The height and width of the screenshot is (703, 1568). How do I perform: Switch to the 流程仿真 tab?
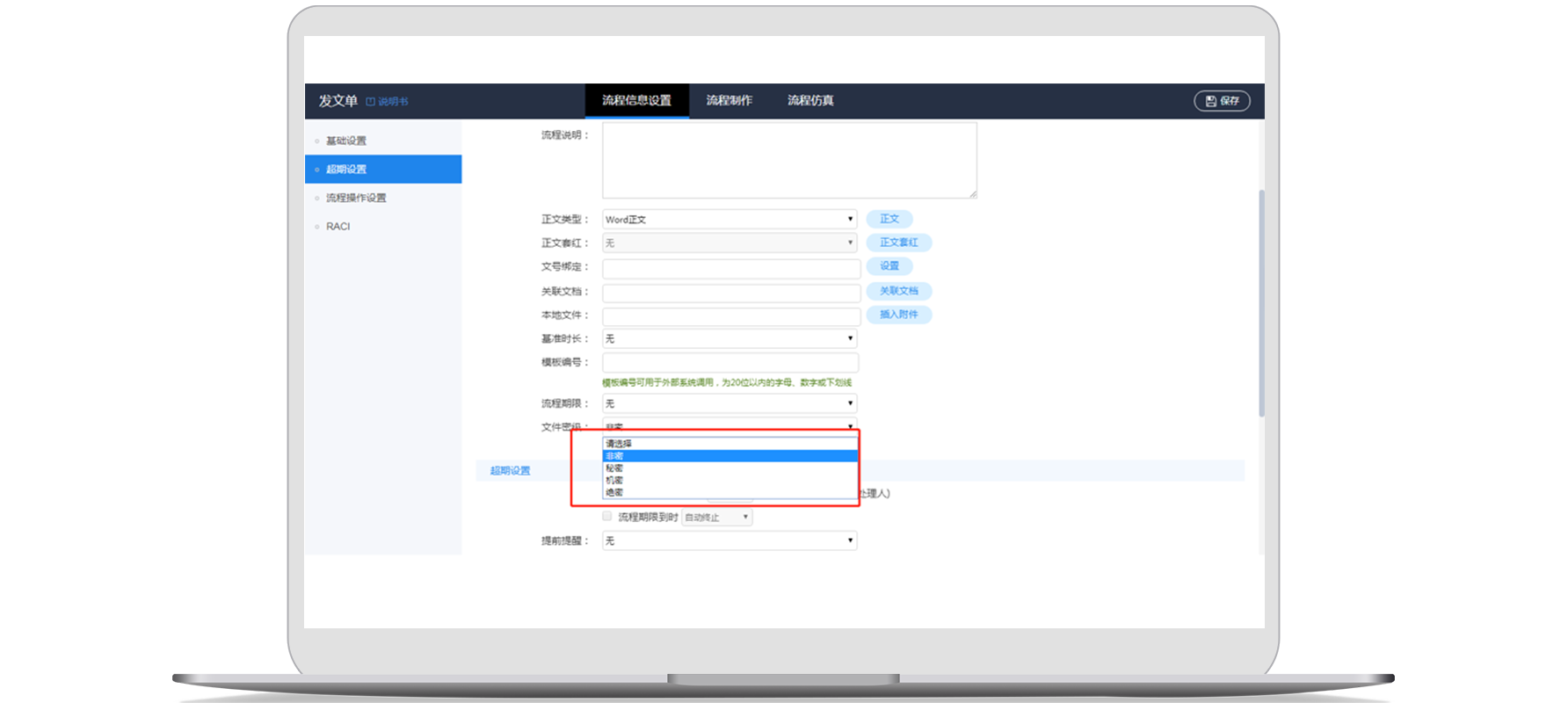coord(810,101)
